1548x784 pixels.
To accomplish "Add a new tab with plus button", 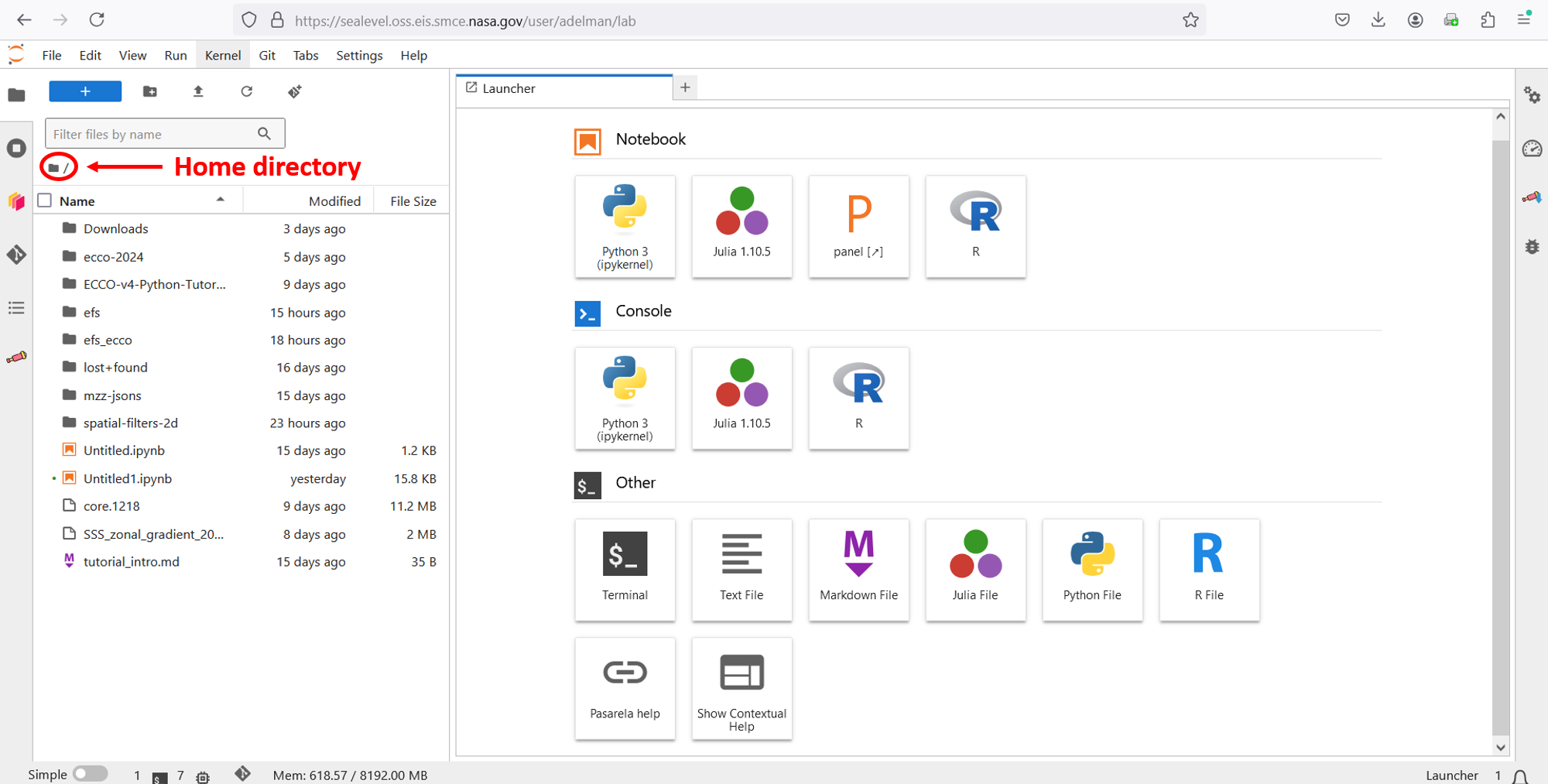I will [685, 87].
